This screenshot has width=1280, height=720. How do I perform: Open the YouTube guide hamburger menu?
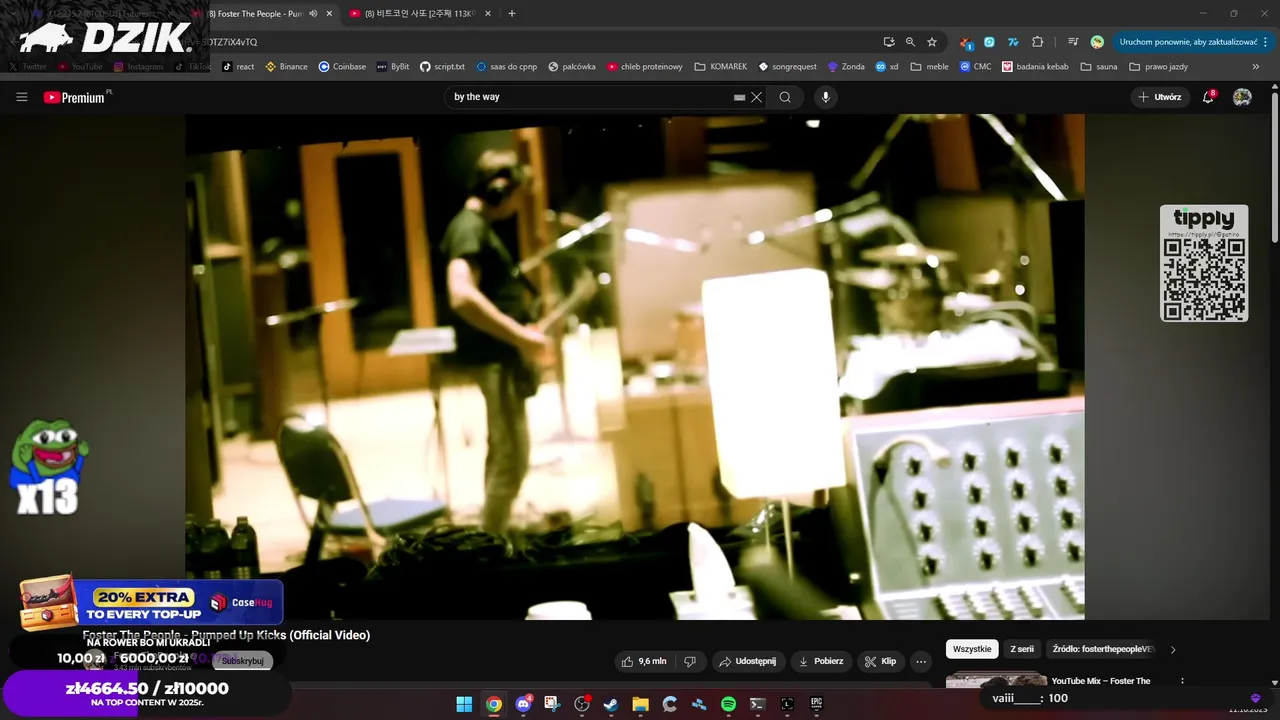pos(21,97)
